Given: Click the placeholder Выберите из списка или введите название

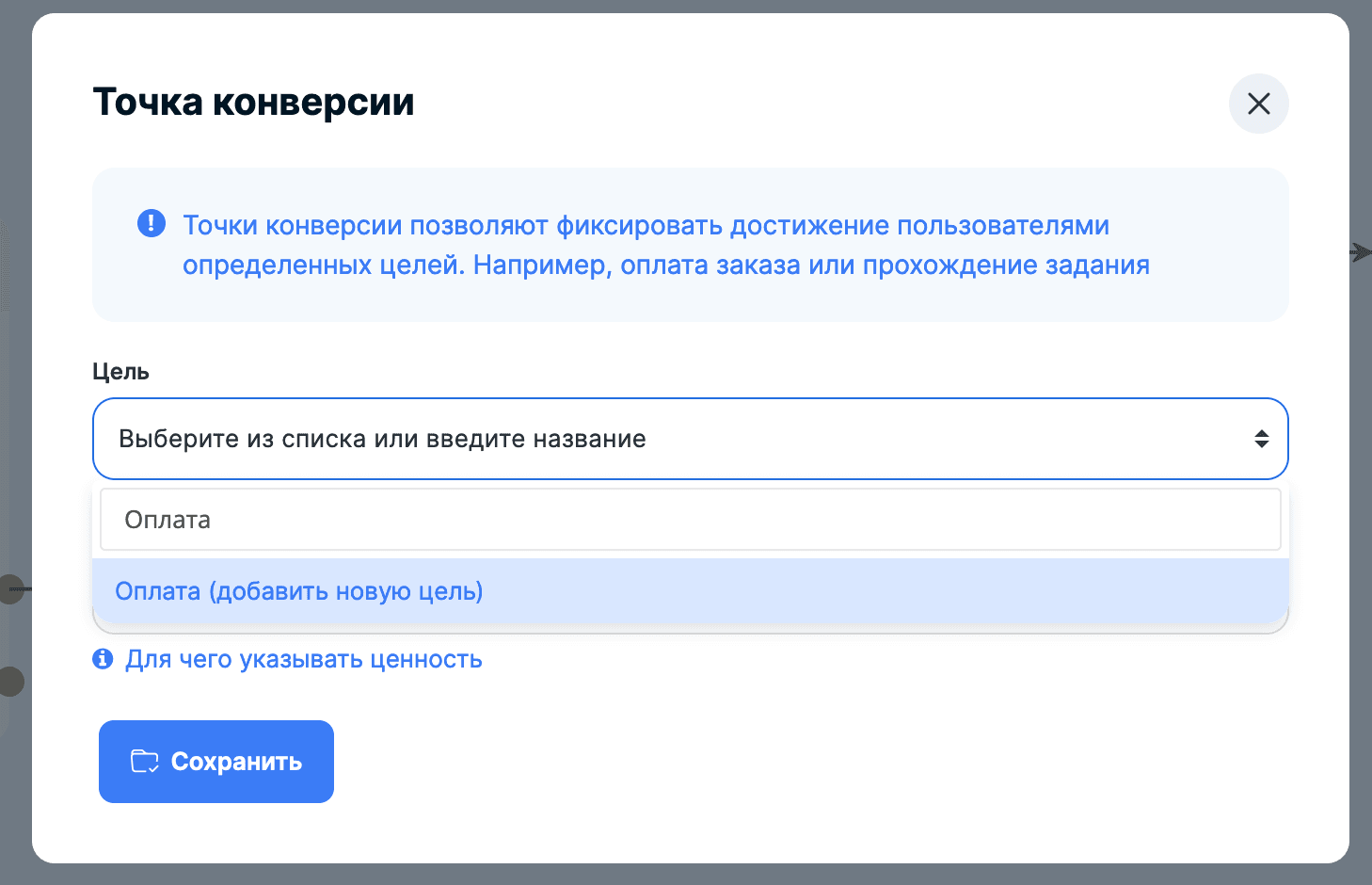Looking at the screenshot, I should point(382,439).
